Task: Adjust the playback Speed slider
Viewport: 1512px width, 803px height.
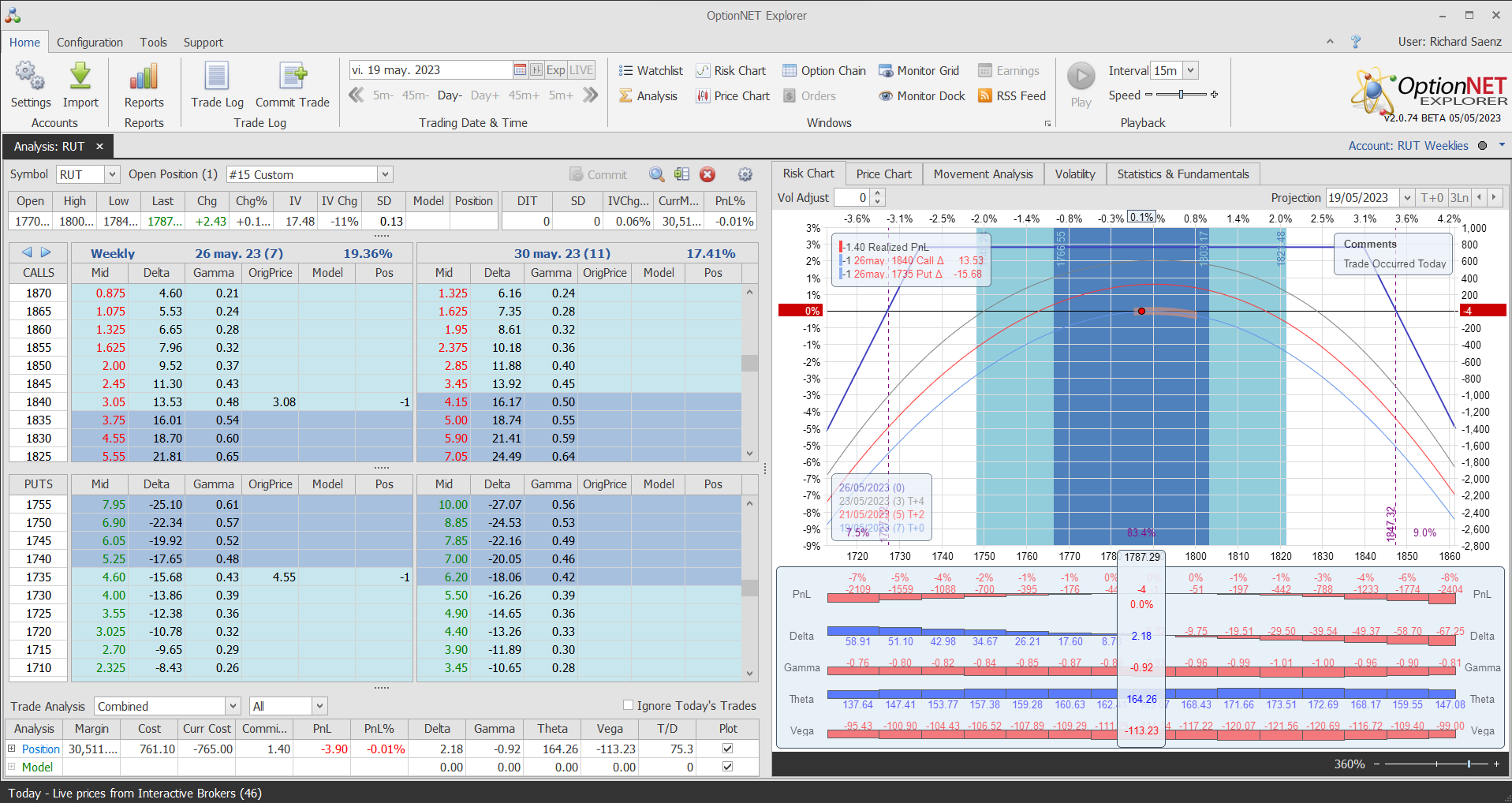Action: point(1182,95)
